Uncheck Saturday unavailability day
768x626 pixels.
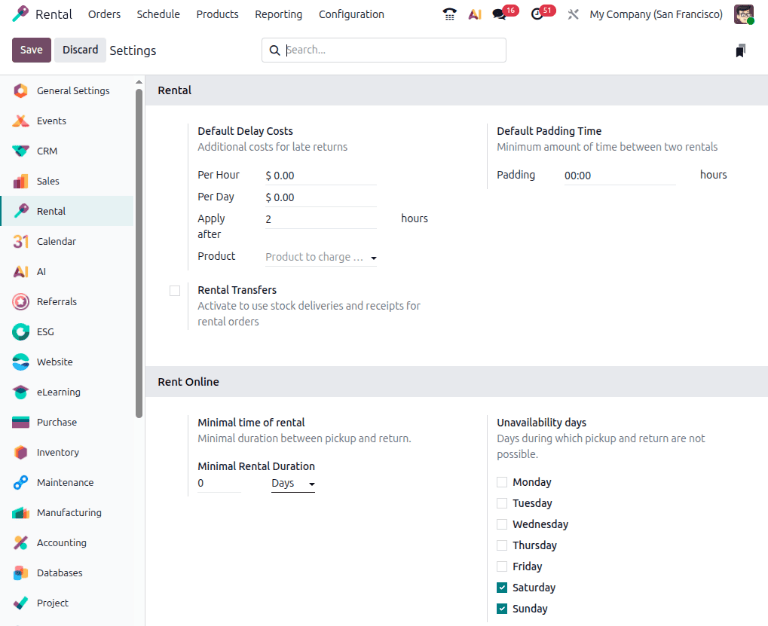(x=502, y=588)
